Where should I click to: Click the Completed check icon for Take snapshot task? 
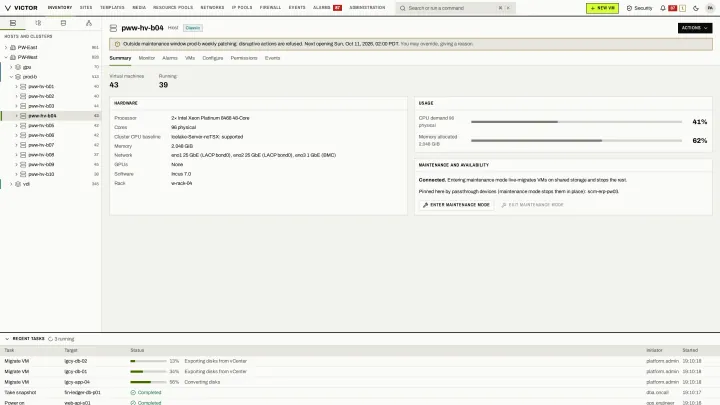pyautogui.click(x=133, y=393)
